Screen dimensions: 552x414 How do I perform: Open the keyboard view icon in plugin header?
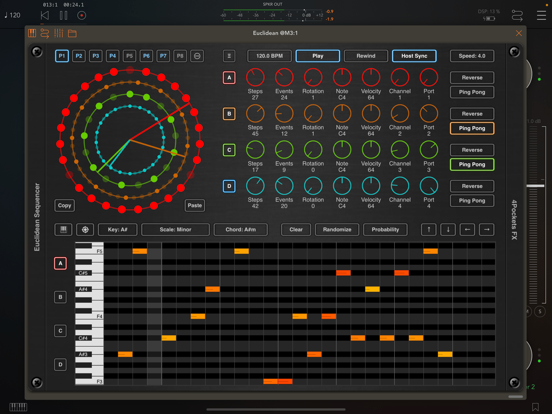(x=32, y=33)
